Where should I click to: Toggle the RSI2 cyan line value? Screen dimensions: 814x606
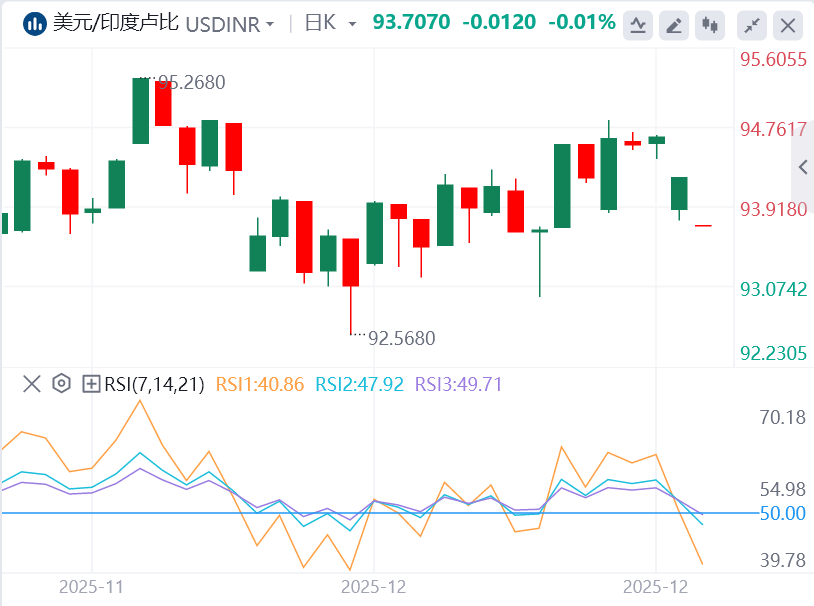click(x=359, y=384)
